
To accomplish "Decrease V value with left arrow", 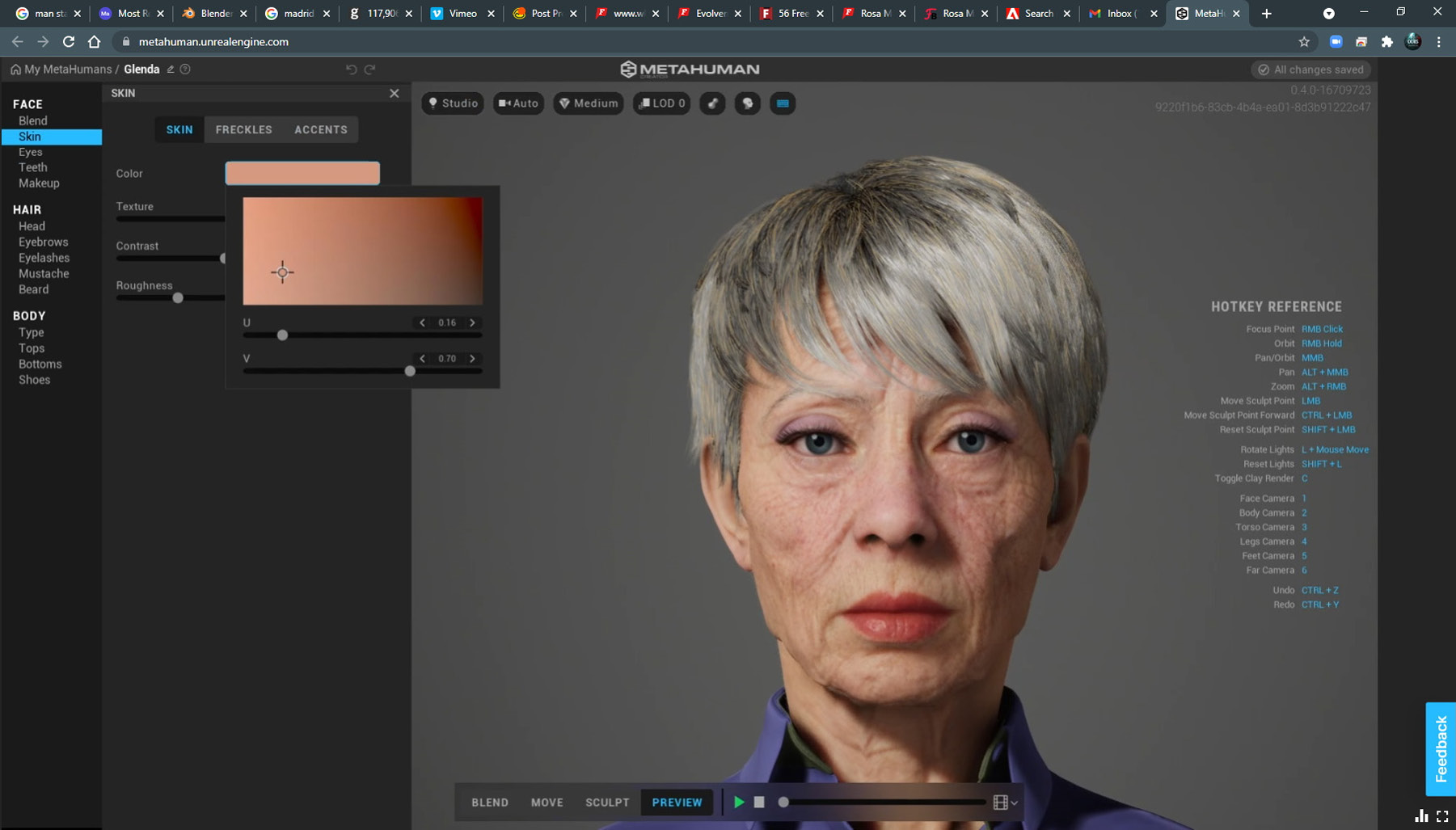I will click(422, 358).
